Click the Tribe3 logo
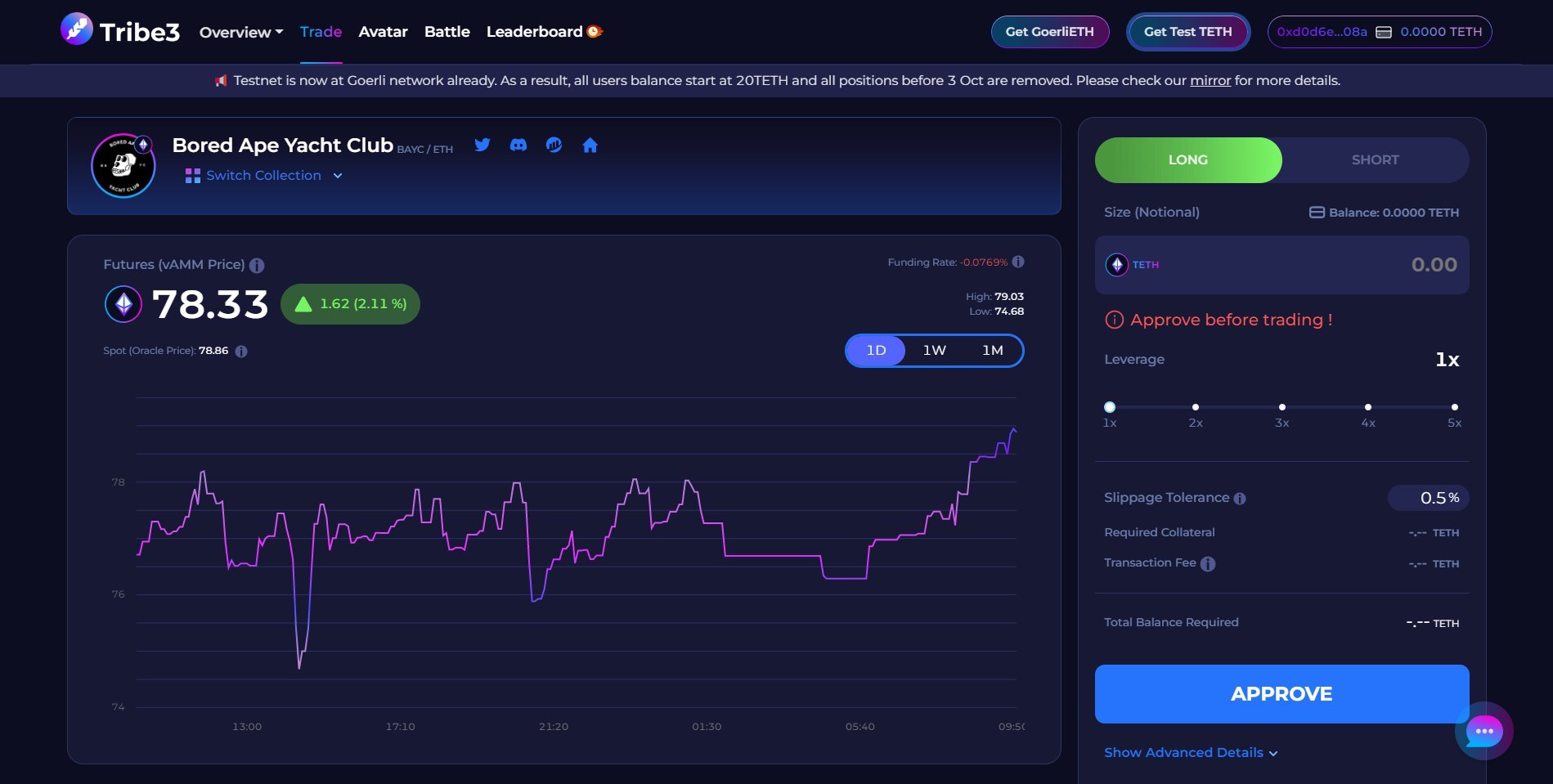This screenshot has height=784, width=1553. pos(119,31)
